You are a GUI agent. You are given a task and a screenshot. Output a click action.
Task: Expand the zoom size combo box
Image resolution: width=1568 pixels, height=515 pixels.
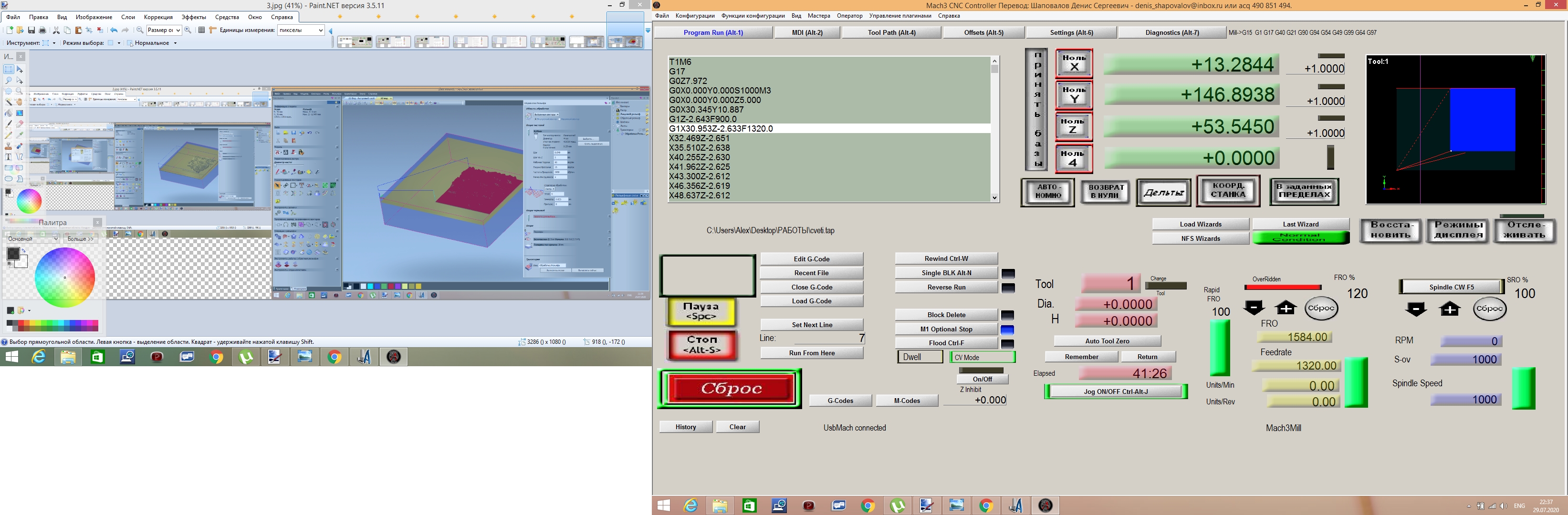pyautogui.click(x=178, y=30)
